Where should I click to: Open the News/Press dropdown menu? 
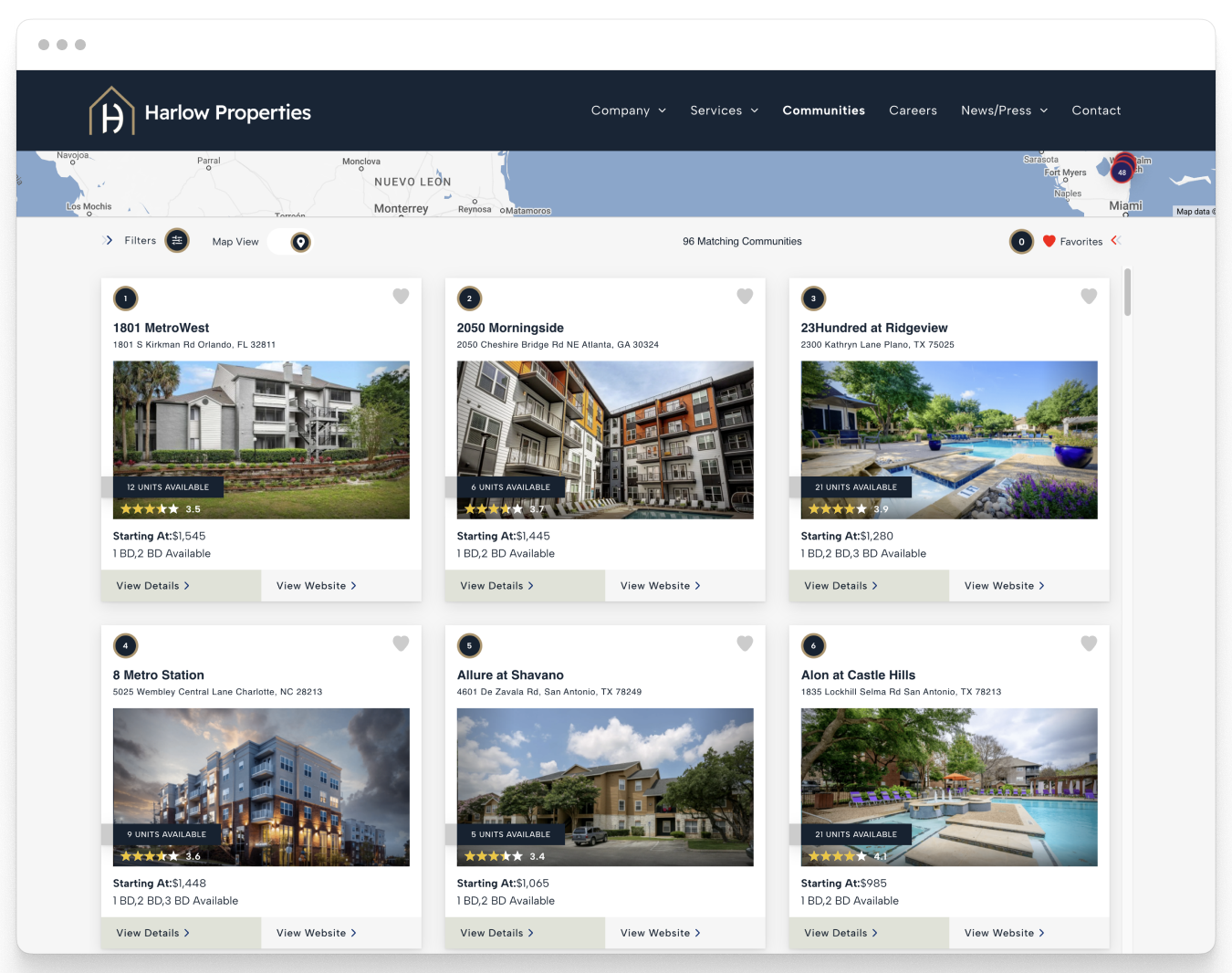coord(1005,110)
